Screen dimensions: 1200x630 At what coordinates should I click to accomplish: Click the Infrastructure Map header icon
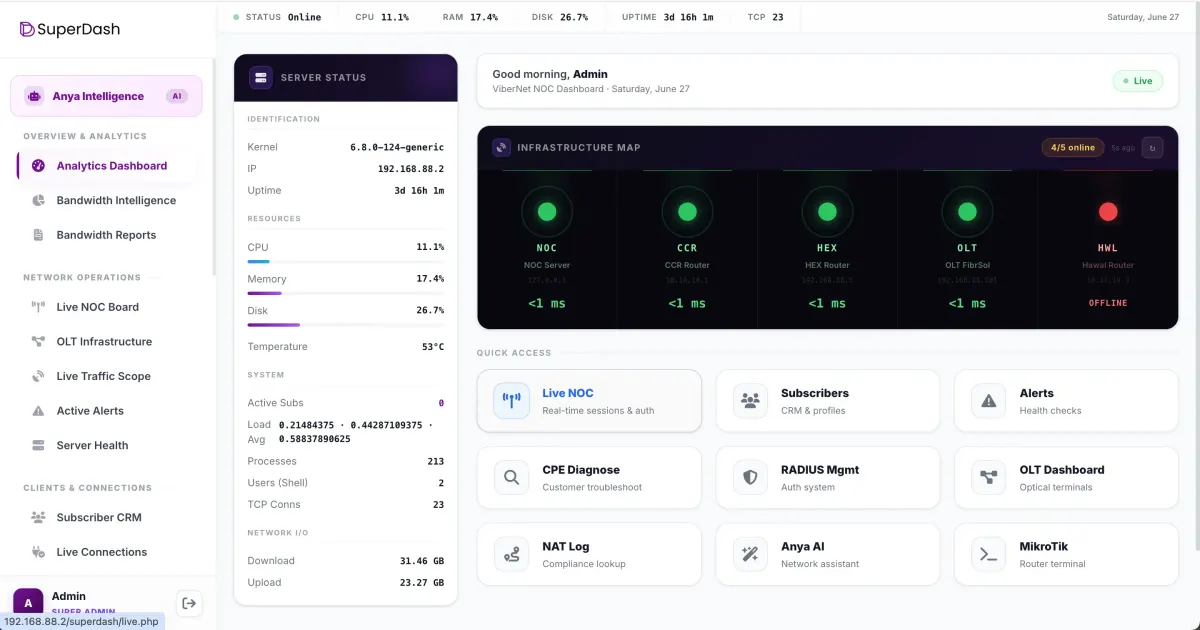pyautogui.click(x=501, y=147)
